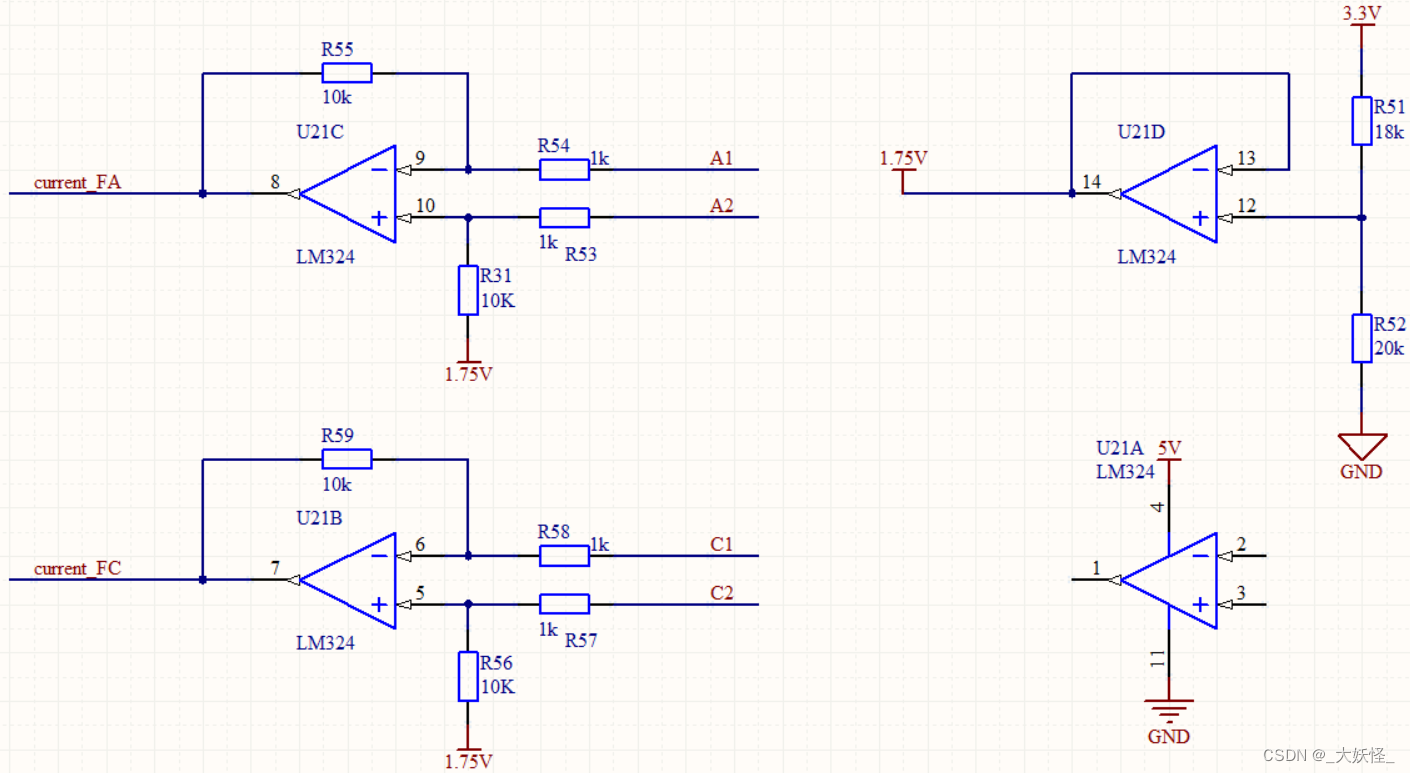The width and height of the screenshot is (1410, 773).
Task: Click pin 6 number on U21B
Action: pyautogui.click(x=419, y=544)
